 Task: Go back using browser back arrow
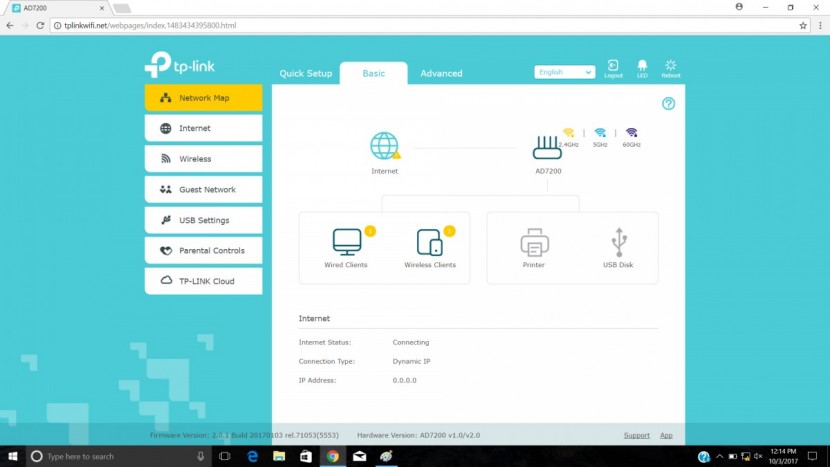pos(10,25)
